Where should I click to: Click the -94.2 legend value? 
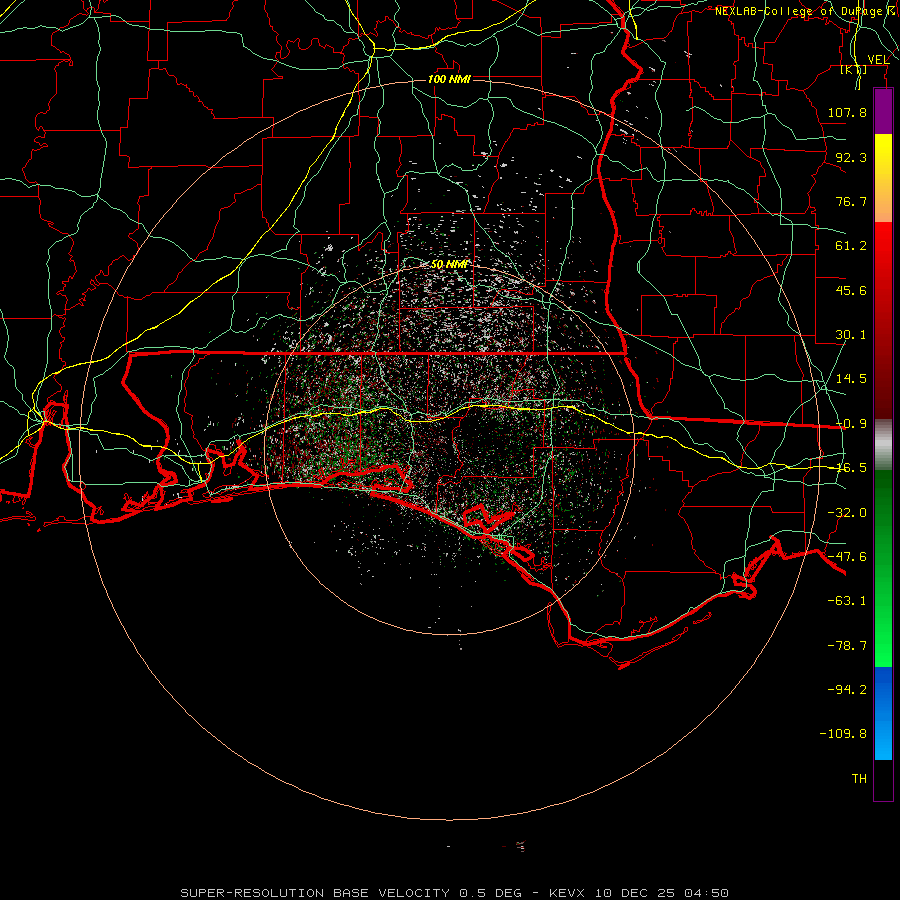pos(847,690)
